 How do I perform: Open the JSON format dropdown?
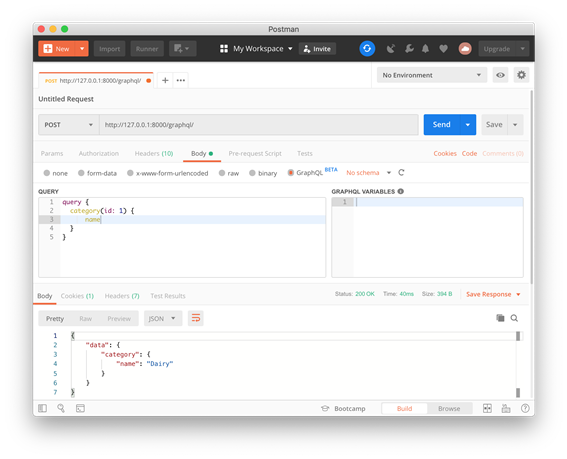(x=163, y=318)
